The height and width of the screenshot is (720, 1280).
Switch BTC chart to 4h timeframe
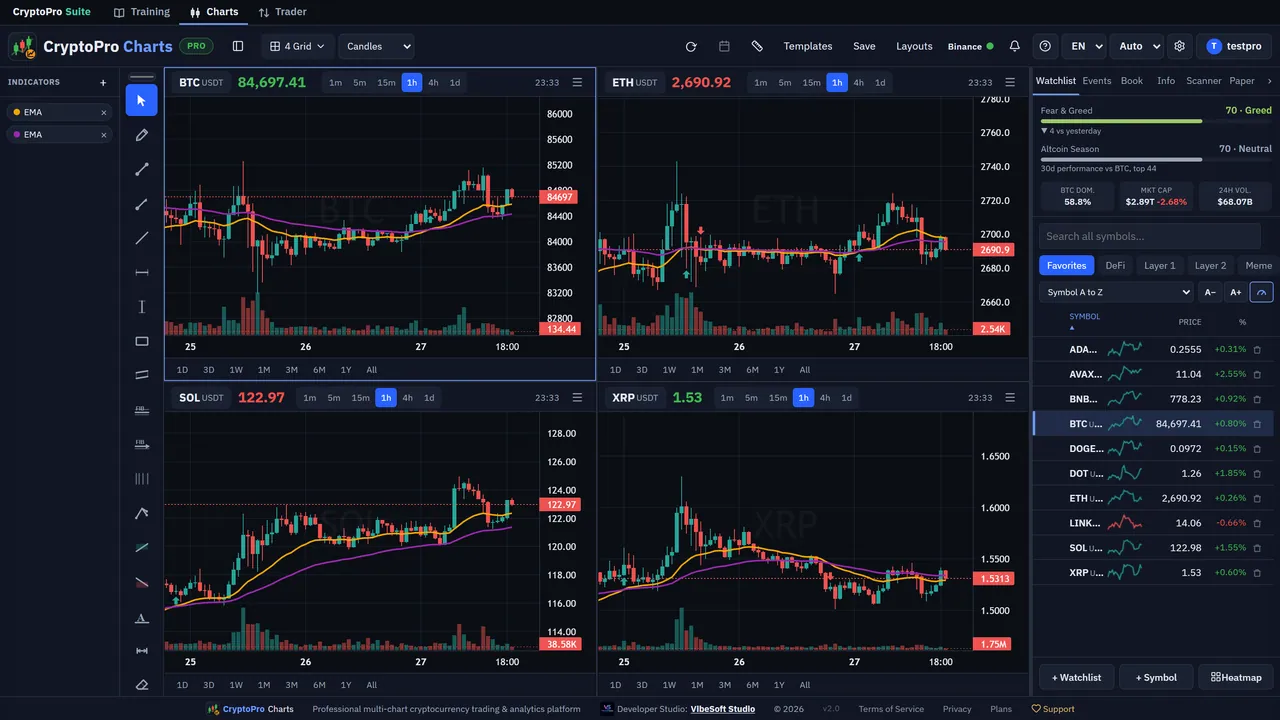[x=433, y=83]
